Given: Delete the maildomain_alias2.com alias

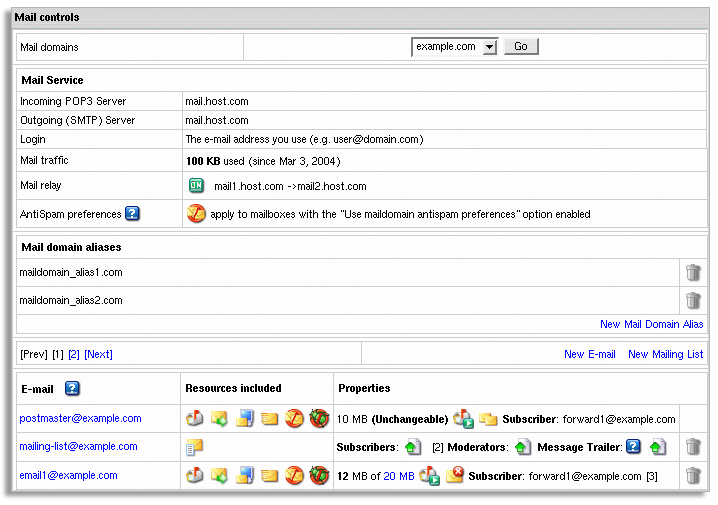Looking at the screenshot, I should coord(693,300).
